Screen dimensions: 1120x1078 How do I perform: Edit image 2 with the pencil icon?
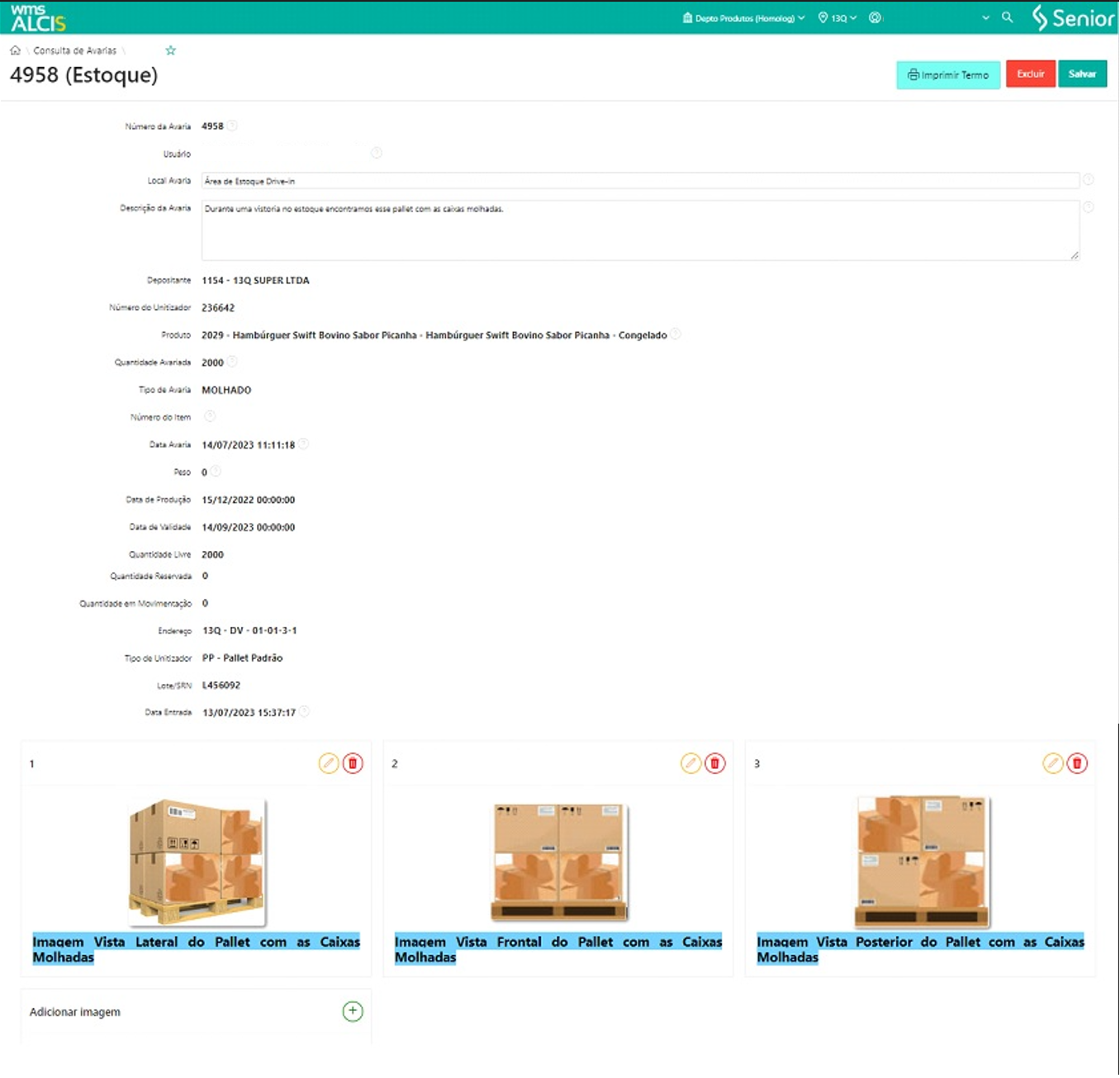point(691,763)
